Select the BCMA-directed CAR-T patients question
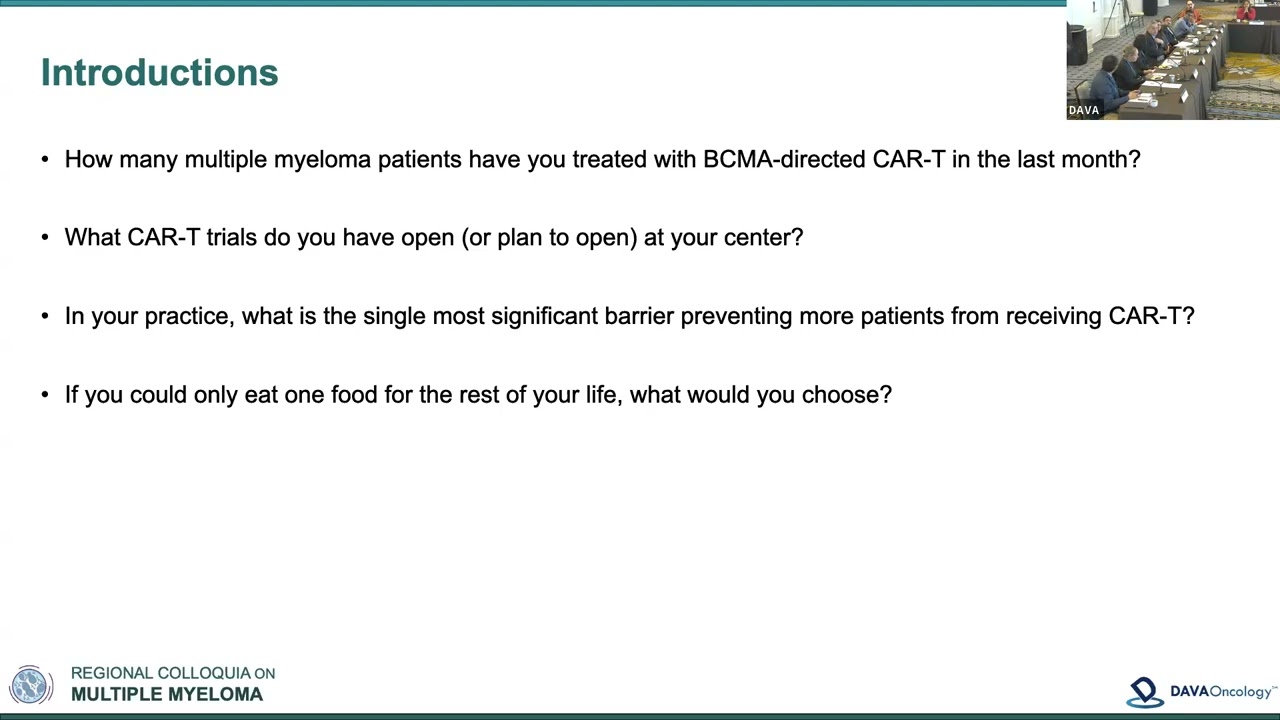The image size is (1280, 720). click(x=602, y=160)
